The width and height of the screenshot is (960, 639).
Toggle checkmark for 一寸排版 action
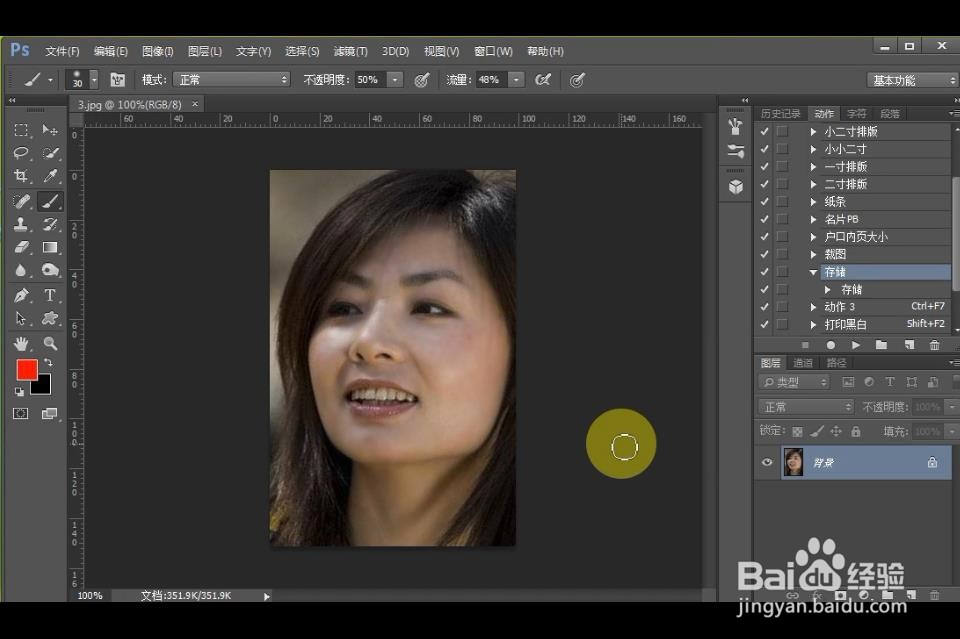764,166
